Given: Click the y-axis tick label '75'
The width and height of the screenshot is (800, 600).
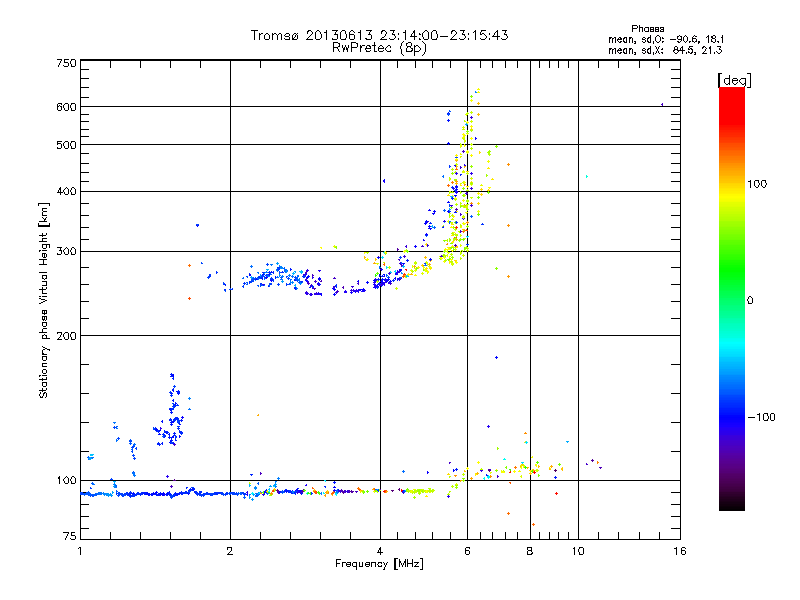Looking at the screenshot, I should (x=70, y=536).
